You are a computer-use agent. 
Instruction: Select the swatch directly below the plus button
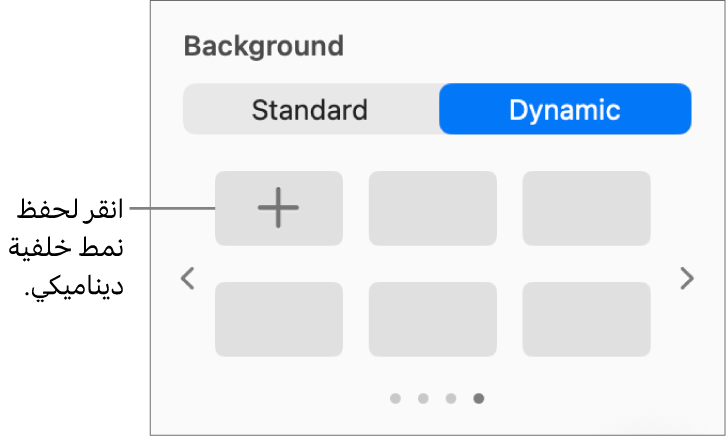tap(278, 319)
